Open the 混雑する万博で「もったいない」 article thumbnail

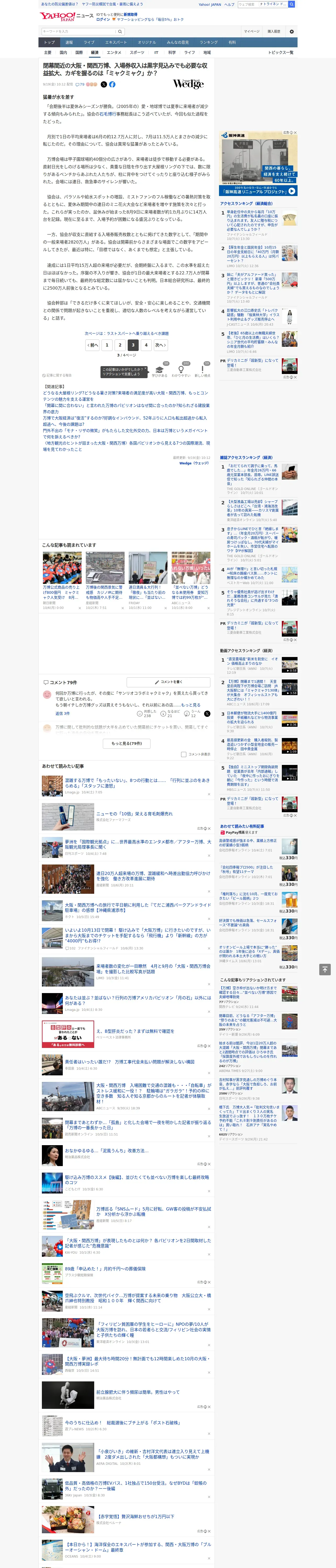click(x=52, y=785)
